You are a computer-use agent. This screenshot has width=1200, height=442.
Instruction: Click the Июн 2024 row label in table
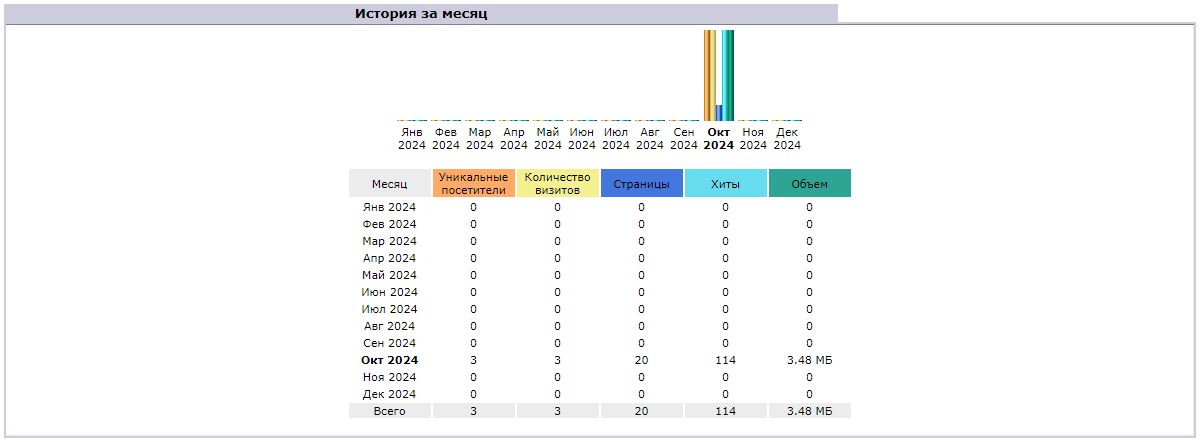(390, 292)
